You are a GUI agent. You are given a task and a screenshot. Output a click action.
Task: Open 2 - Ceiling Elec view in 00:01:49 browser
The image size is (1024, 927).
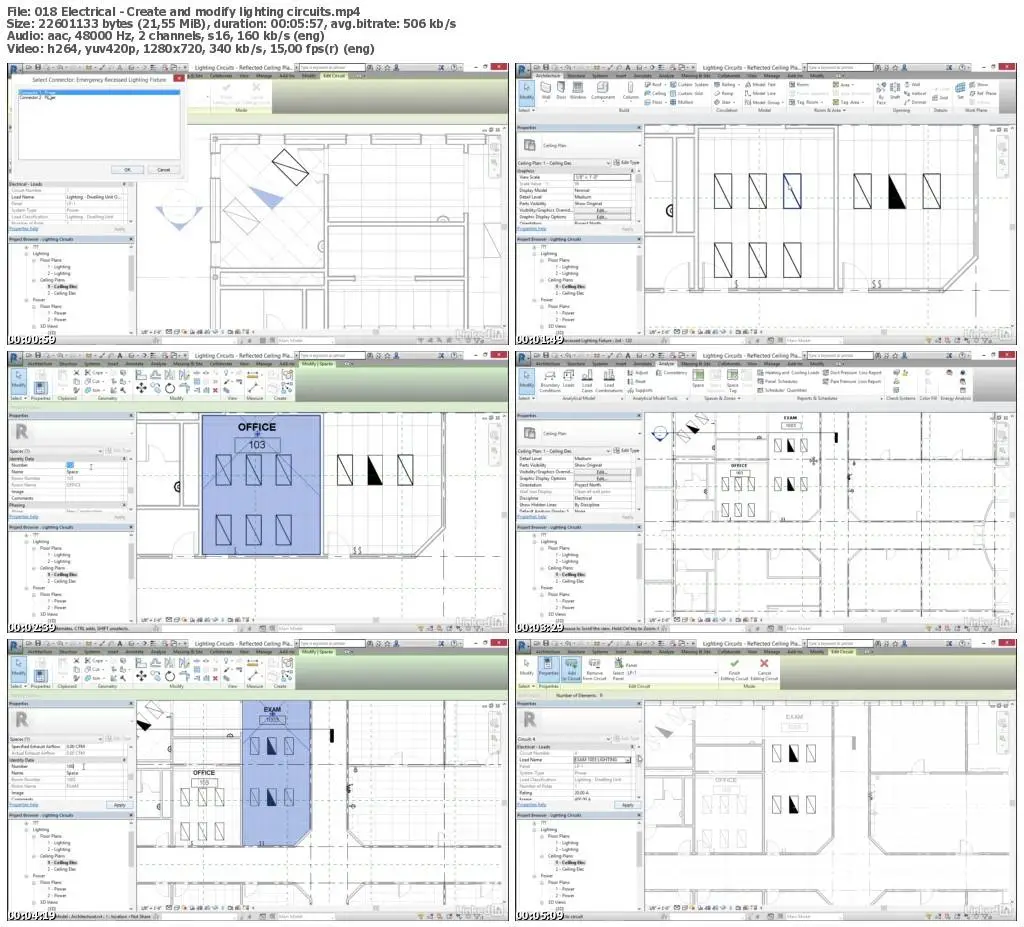pos(570,293)
